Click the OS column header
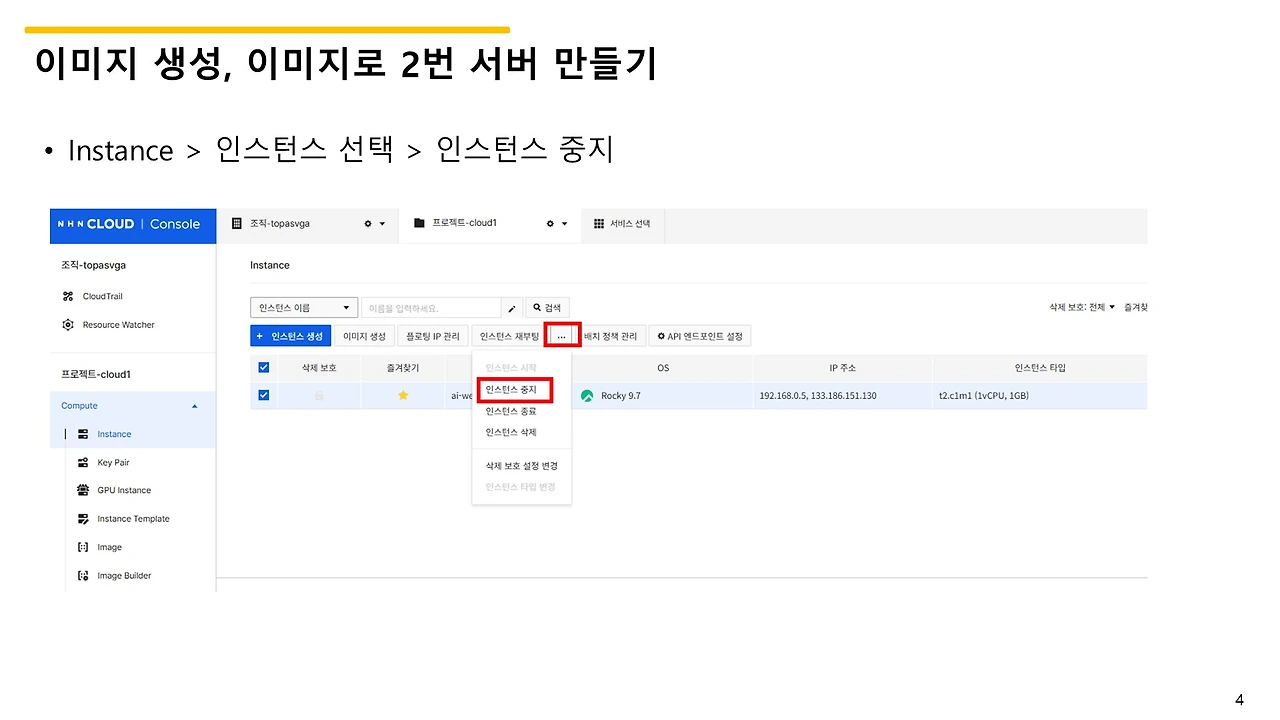1280x720 pixels. click(663, 368)
